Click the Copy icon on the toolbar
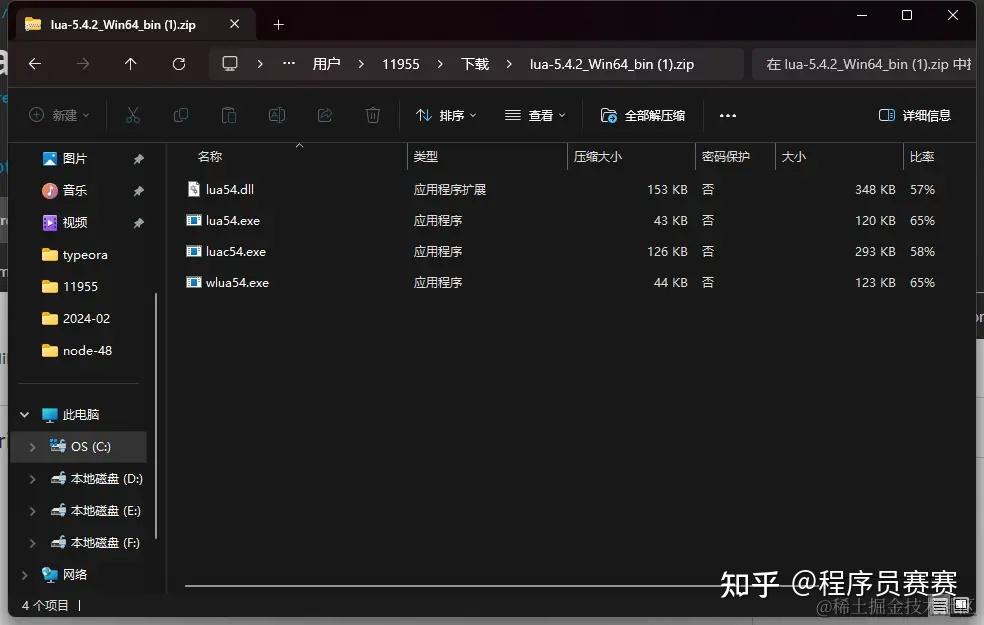The width and height of the screenshot is (984, 625). pos(181,115)
